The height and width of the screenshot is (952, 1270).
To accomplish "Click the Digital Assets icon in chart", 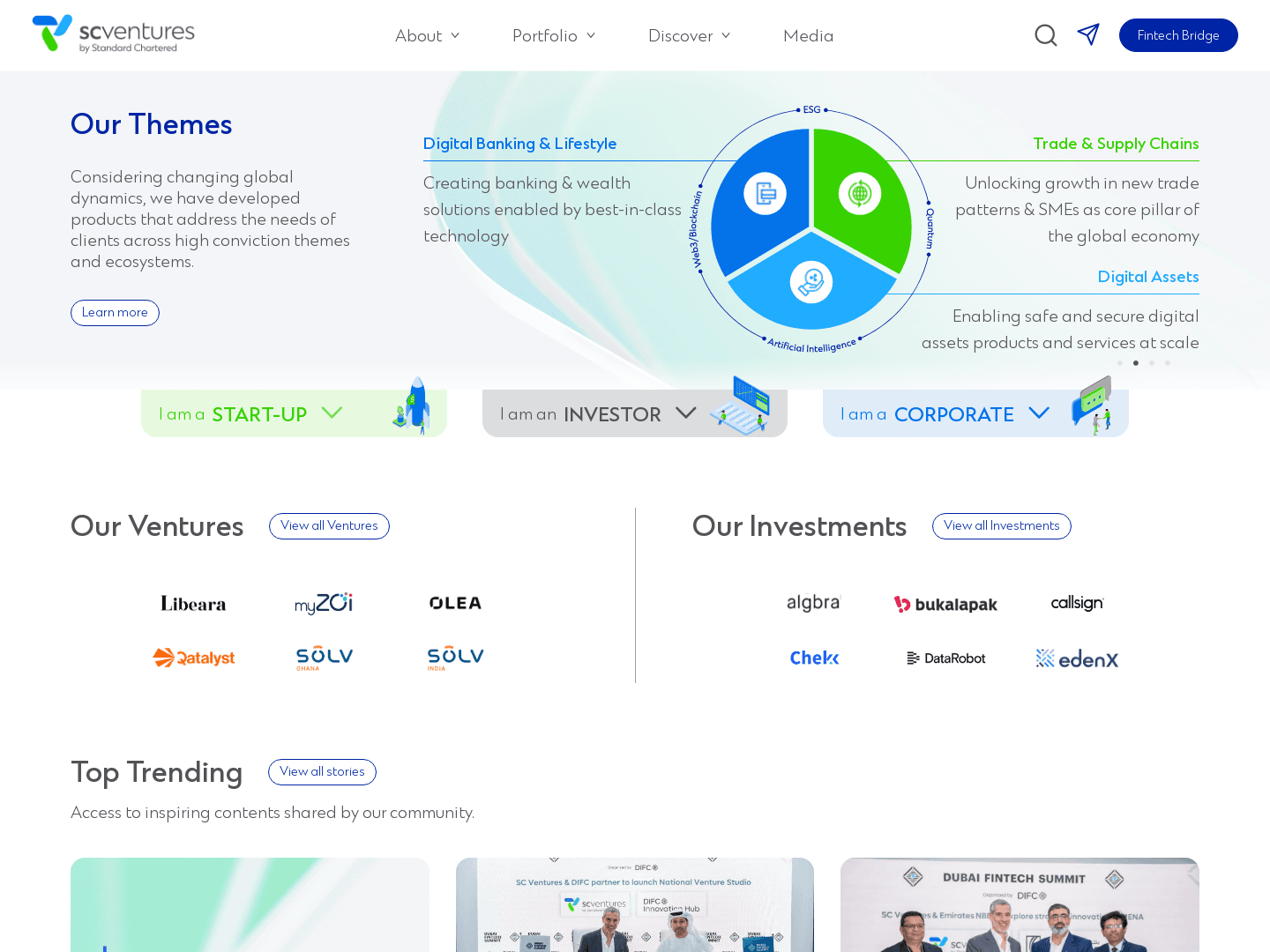I will click(811, 283).
